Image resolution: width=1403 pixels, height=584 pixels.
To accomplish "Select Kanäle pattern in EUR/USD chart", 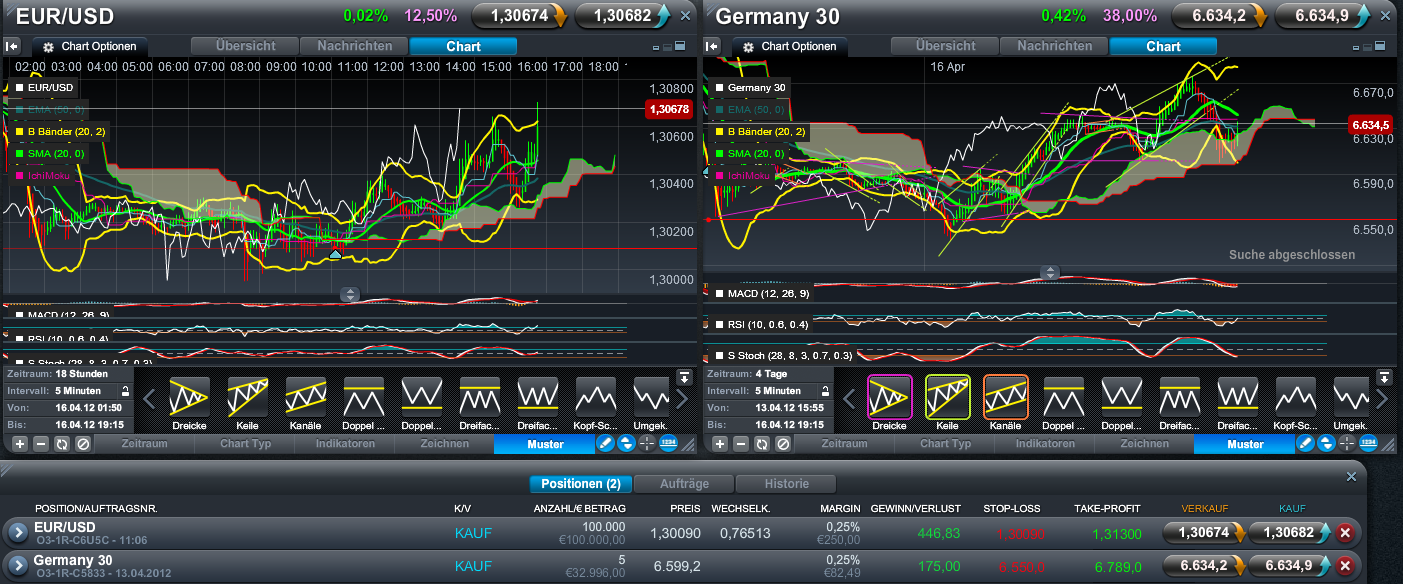I will coord(305,397).
